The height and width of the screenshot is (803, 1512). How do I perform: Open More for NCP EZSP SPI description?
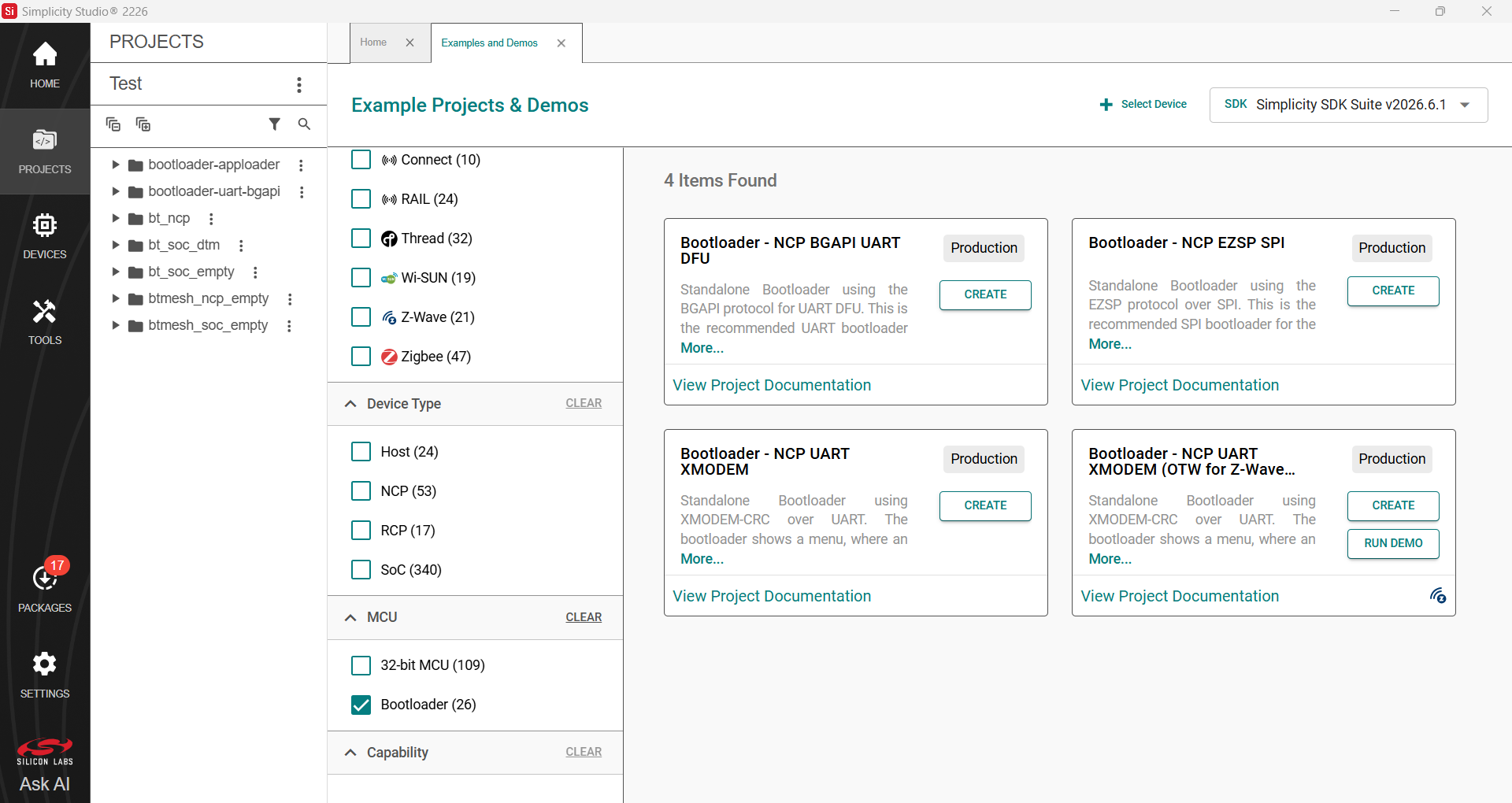point(1110,344)
